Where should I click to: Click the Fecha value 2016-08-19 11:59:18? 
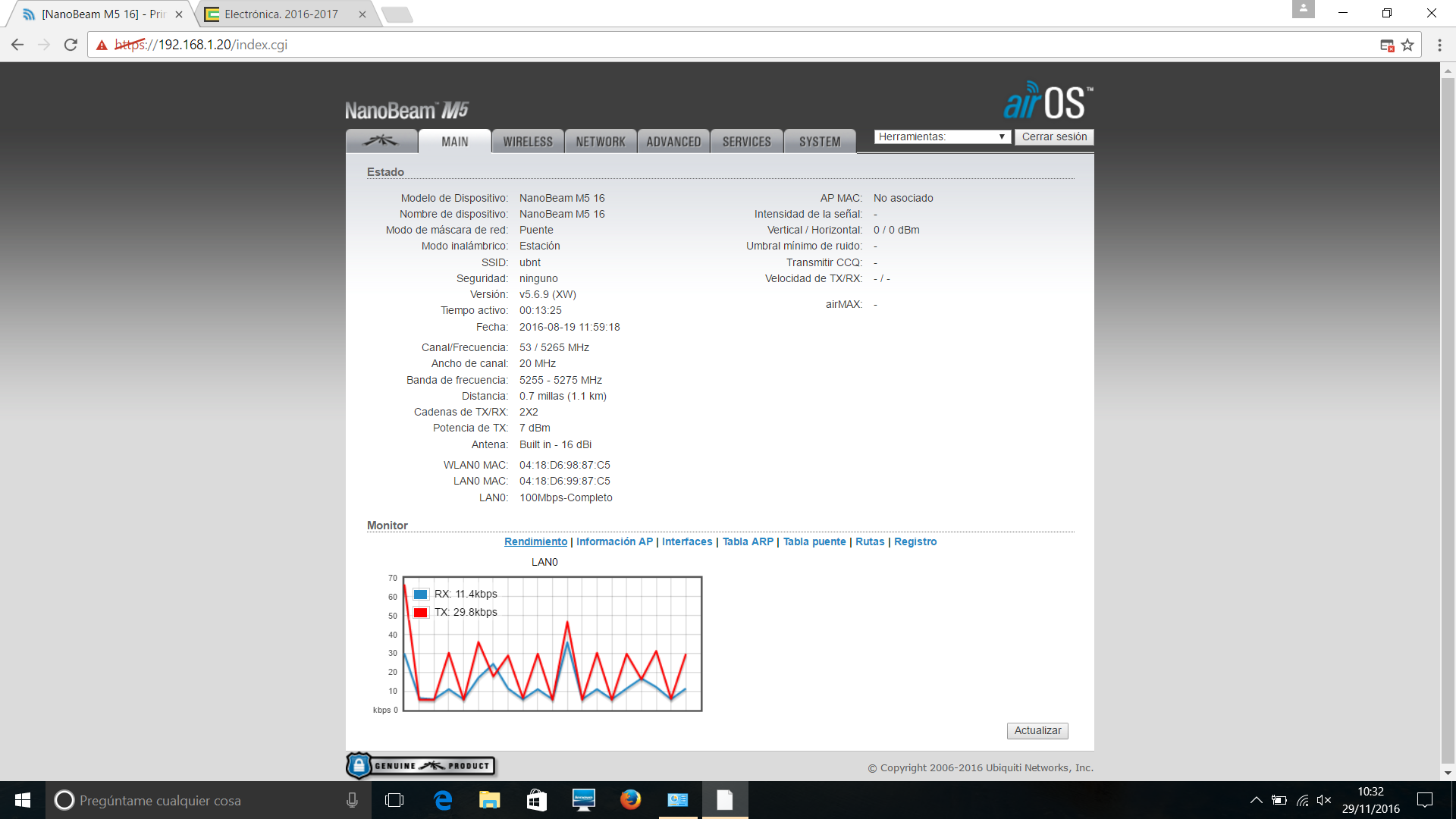point(570,327)
